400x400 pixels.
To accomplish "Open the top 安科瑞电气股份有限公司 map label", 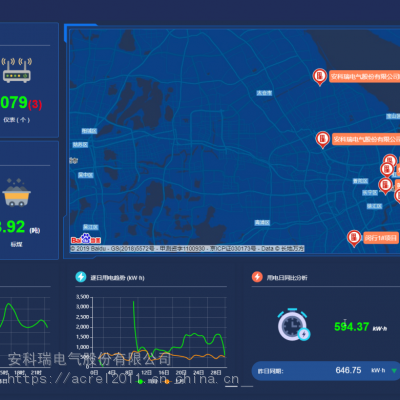I will point(364,77).
